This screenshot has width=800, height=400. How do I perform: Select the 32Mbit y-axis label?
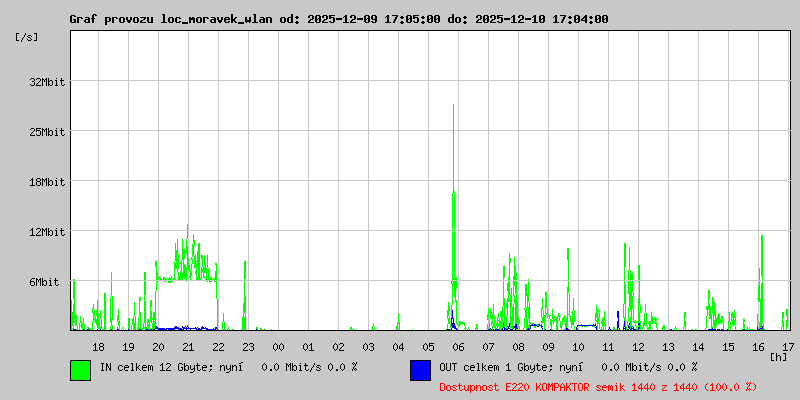(x=47, y=82)
